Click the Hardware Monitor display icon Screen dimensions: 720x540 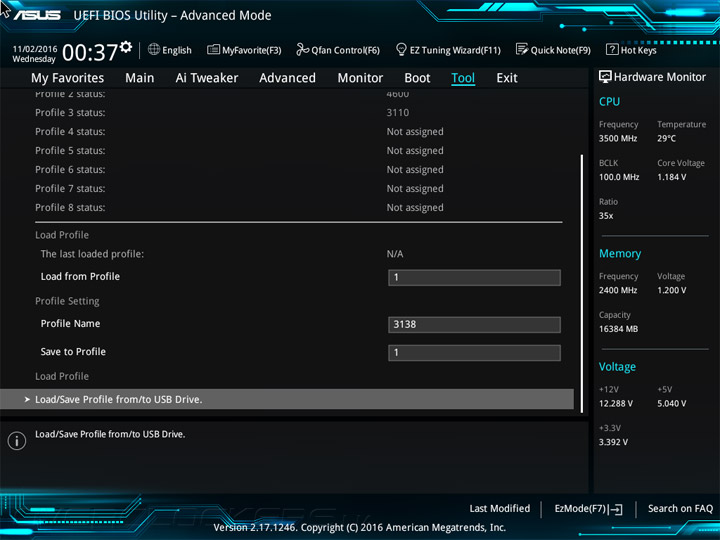coord(605,77)
